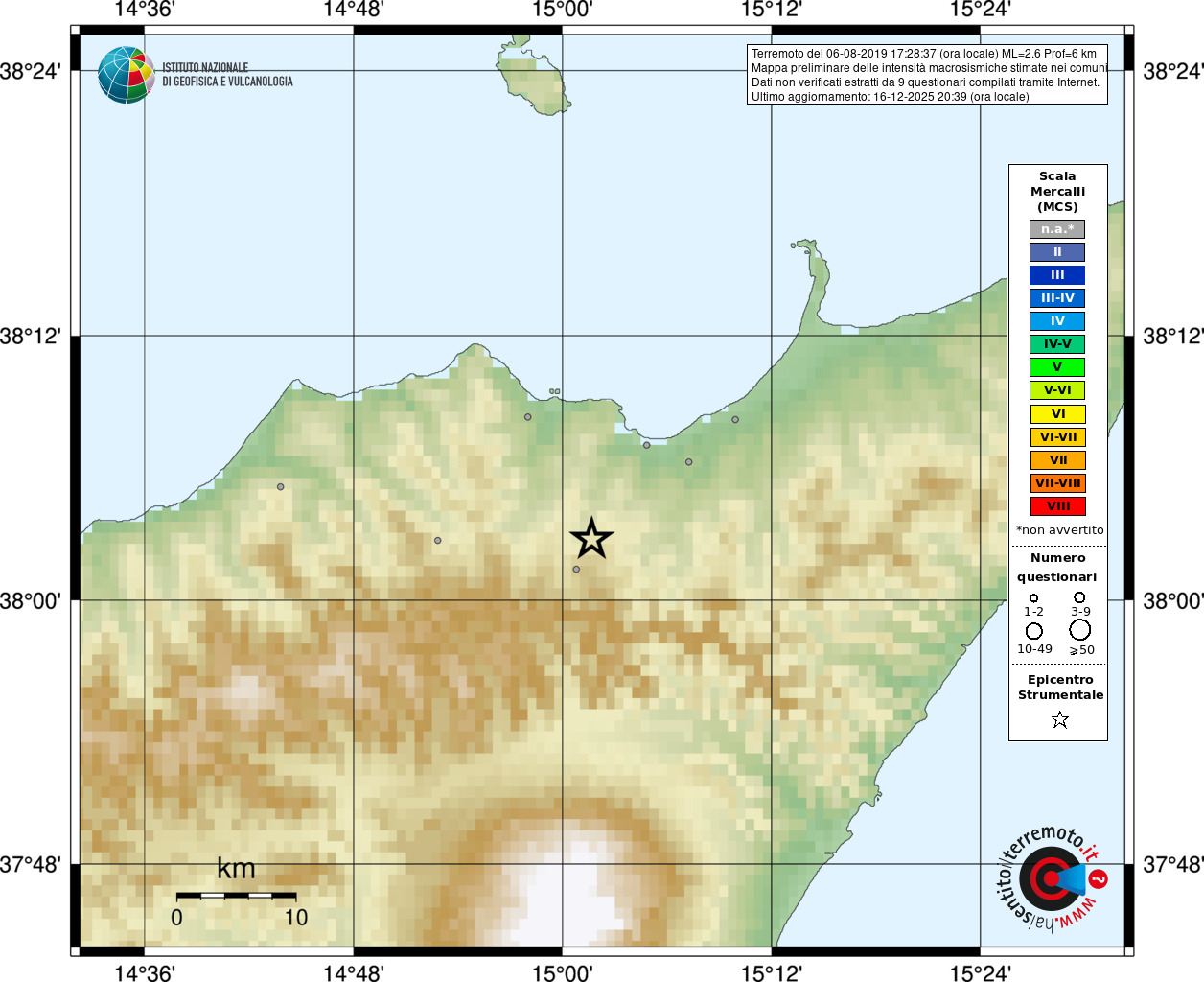Click the haisentitoilterremoto.it target logo
Viewport: 1204px width, 982px height.
coord(1052,878)
